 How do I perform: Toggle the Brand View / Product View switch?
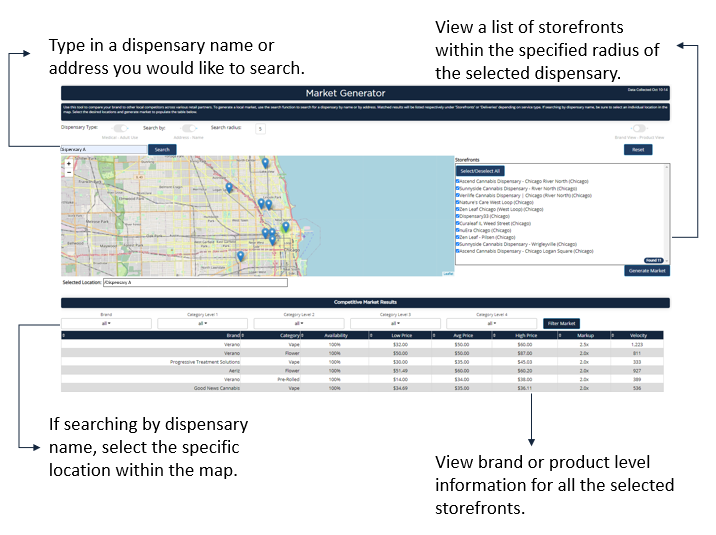click(x=637, y=128)
